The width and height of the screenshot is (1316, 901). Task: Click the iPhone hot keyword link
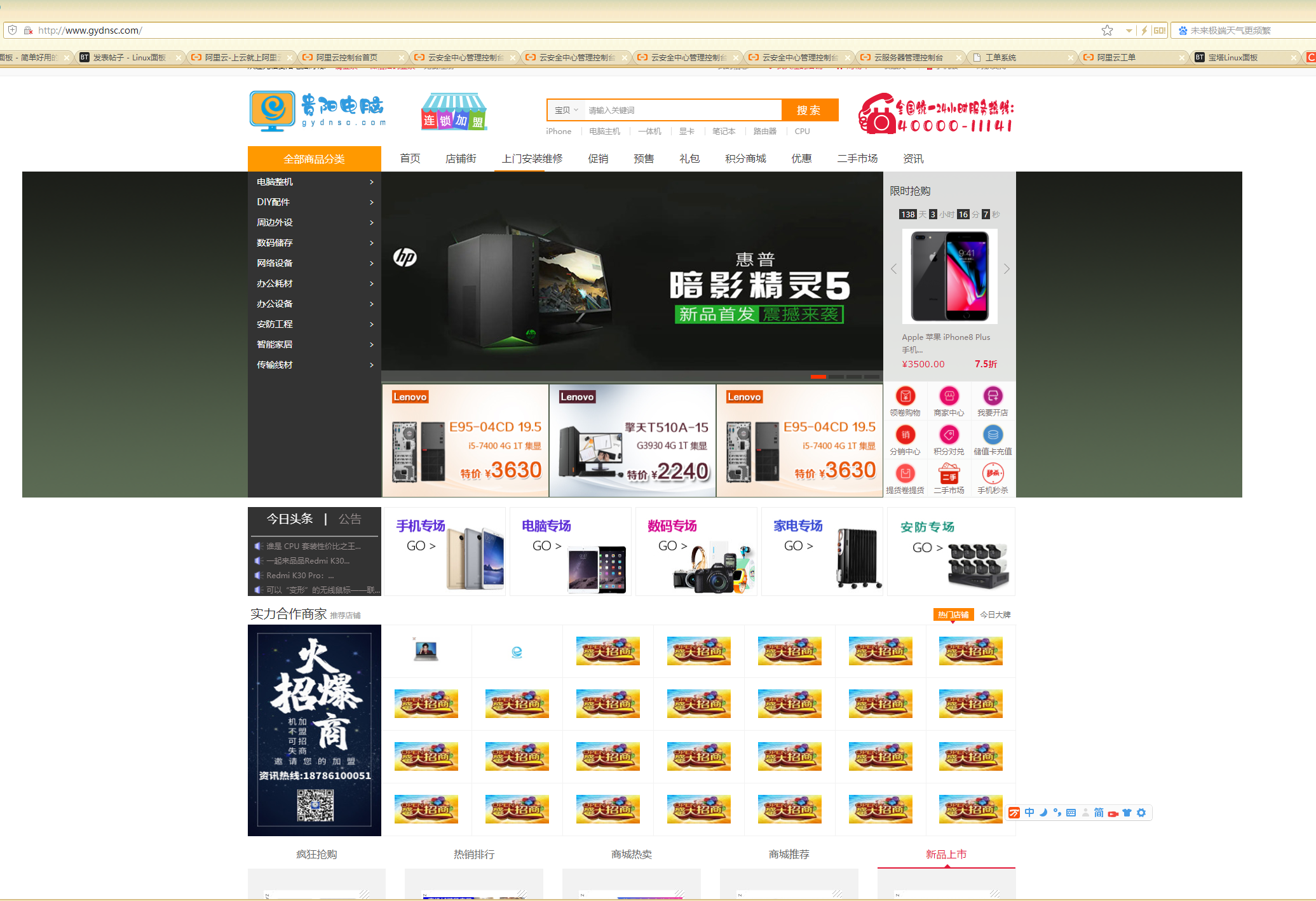click(x=559, y=132)
